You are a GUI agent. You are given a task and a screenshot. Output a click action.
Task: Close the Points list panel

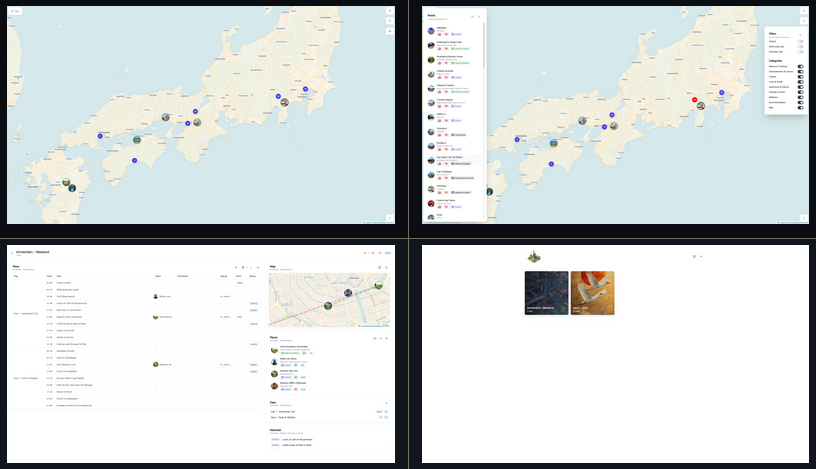(x=480, y=17)
